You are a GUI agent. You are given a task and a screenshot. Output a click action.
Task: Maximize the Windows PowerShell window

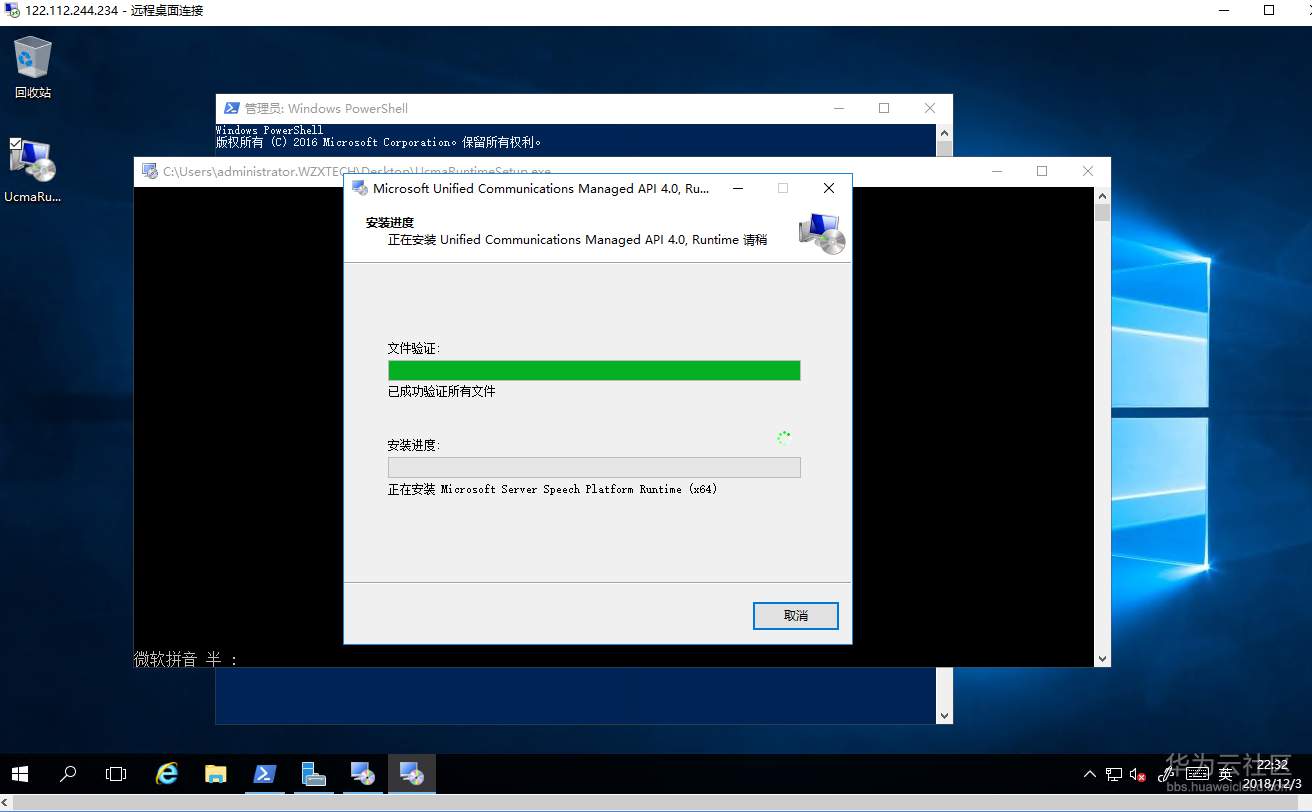pos(884,108)
